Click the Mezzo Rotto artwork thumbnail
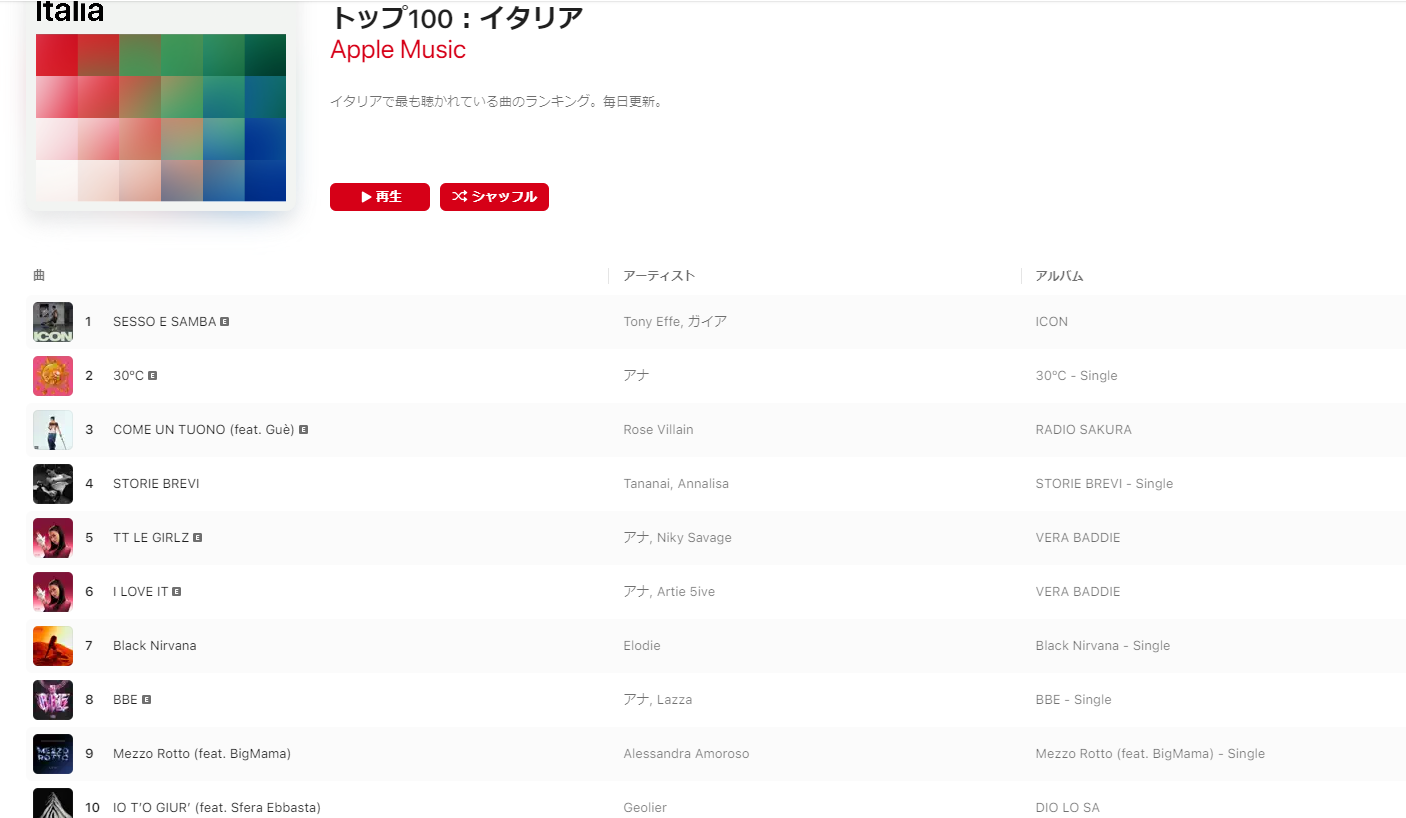 pos(53,754)
